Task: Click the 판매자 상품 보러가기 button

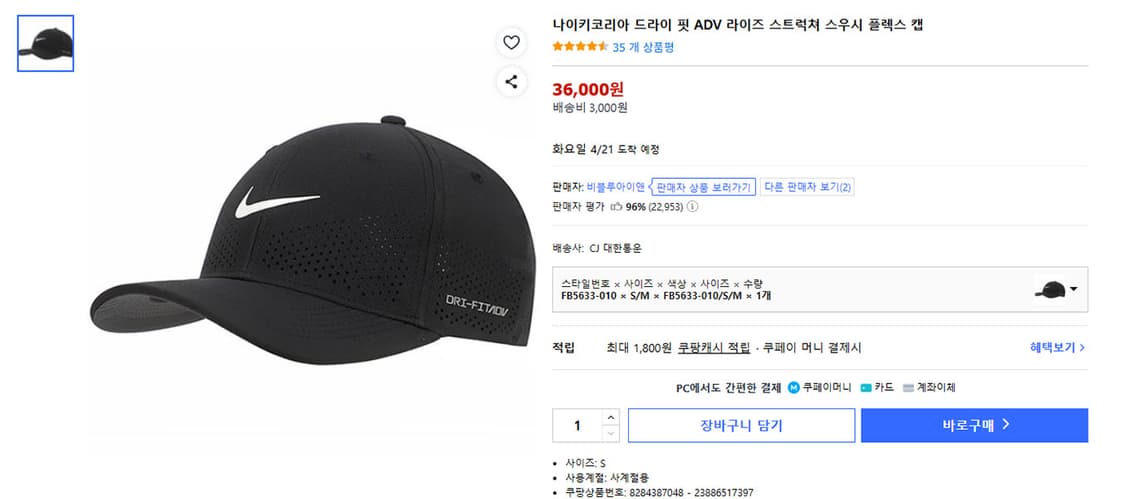Action: [703, 187]
